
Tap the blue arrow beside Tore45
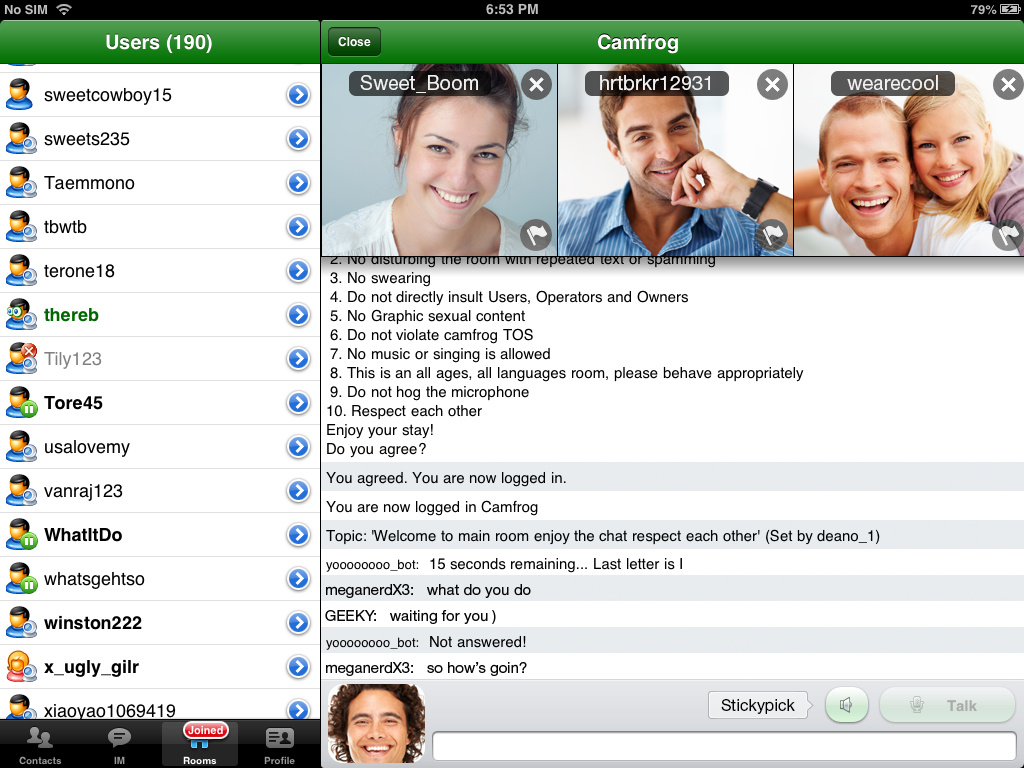(x=298, y=402)
